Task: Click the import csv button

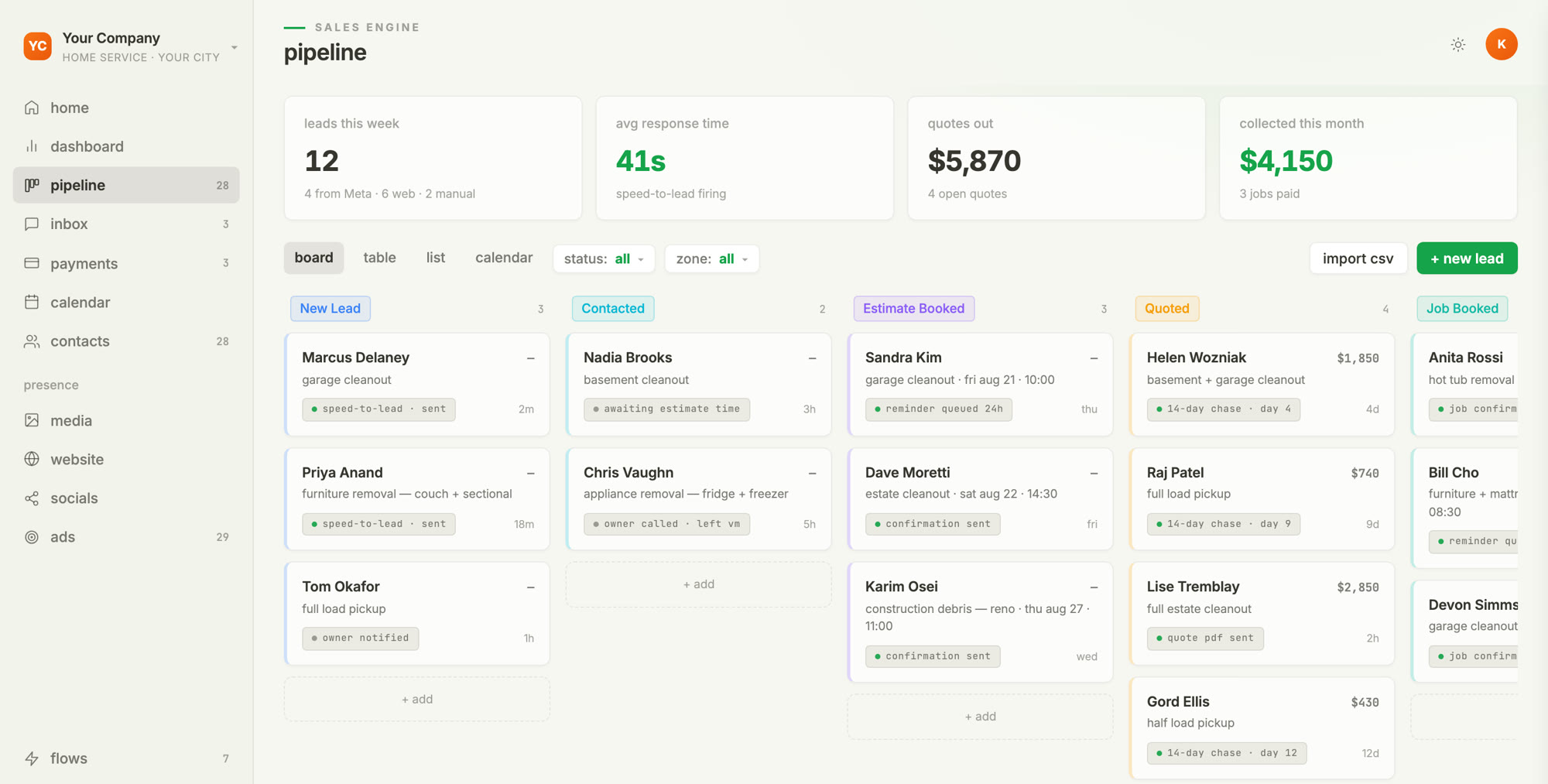Action: coord(1358,258)
